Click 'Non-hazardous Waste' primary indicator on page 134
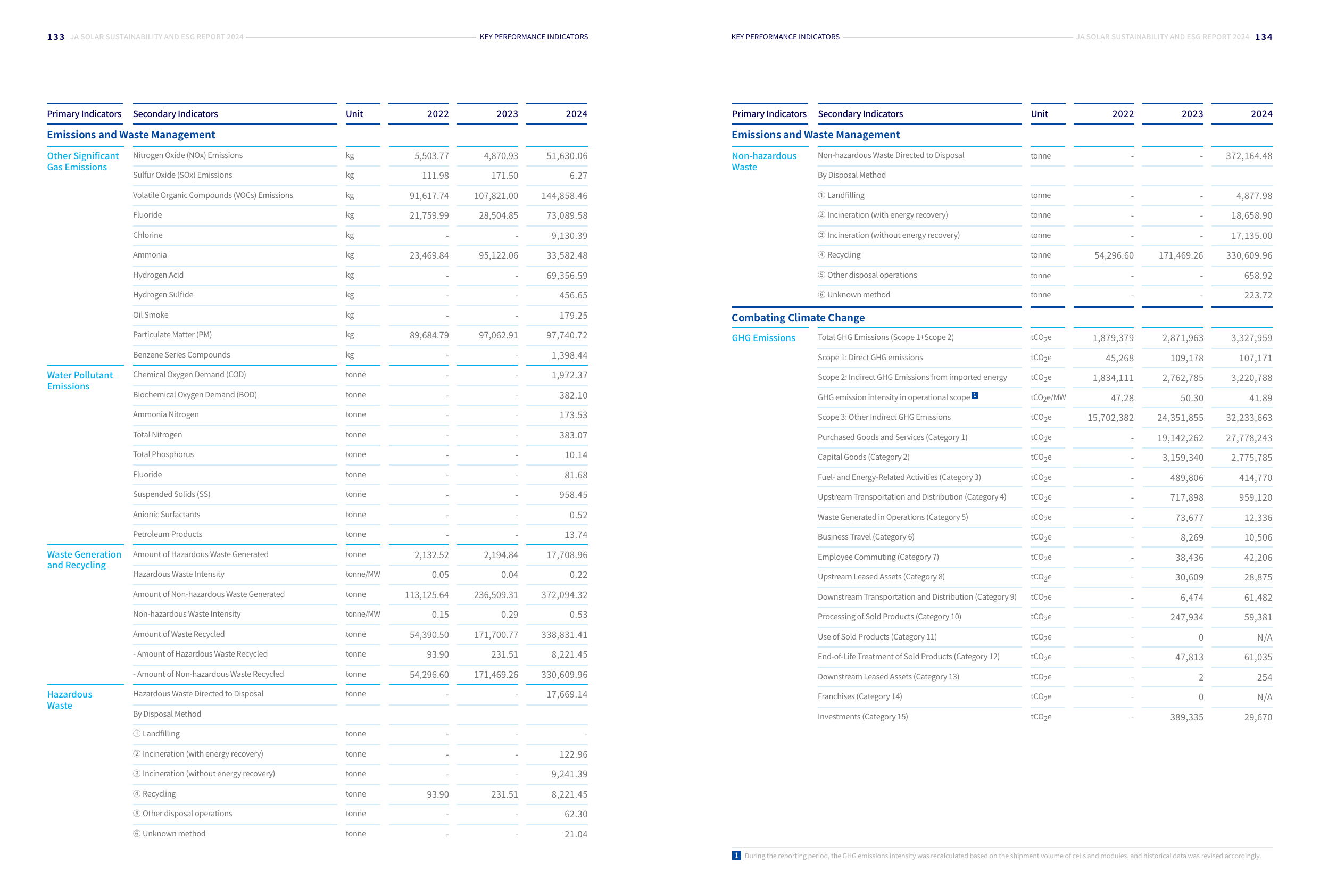Screen dimensions: 1320x896 [764, 161]
